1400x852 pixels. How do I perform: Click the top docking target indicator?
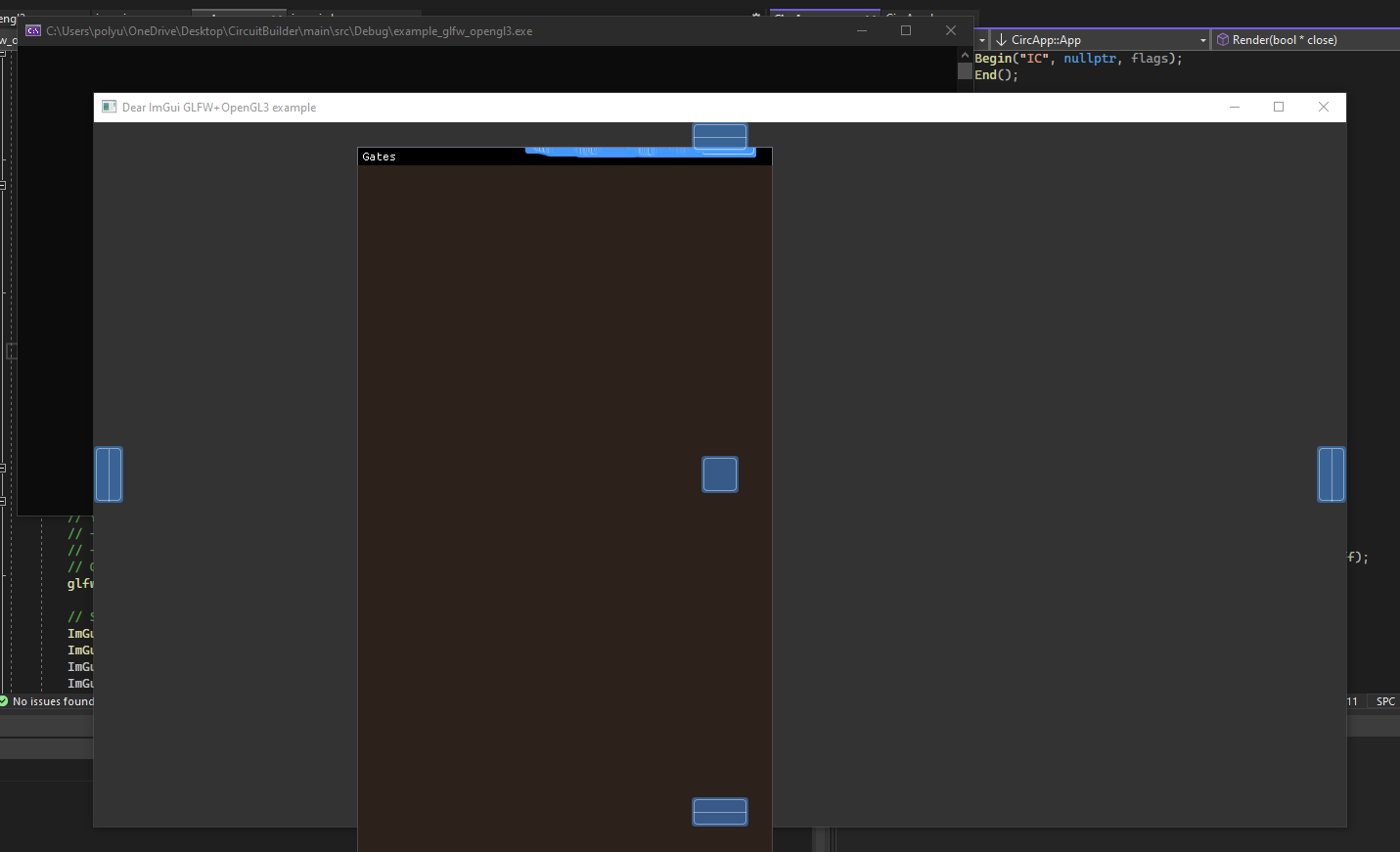point(720,137)
